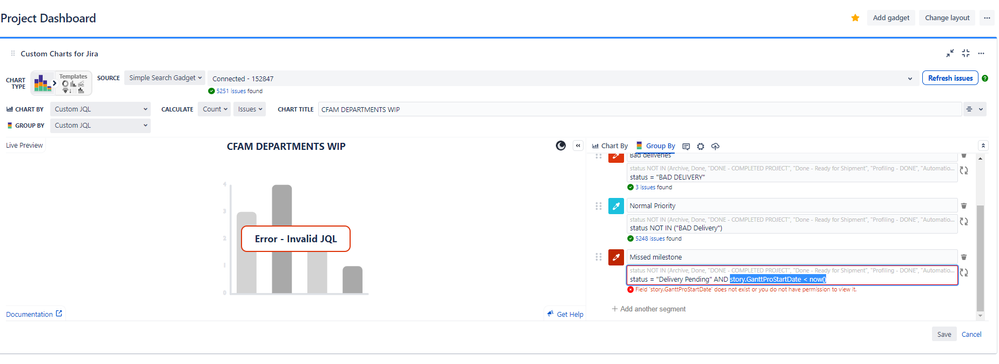Refresh the Bad deliveries JQL query
This screenshot has width=999, height=364.
[964, 171]
